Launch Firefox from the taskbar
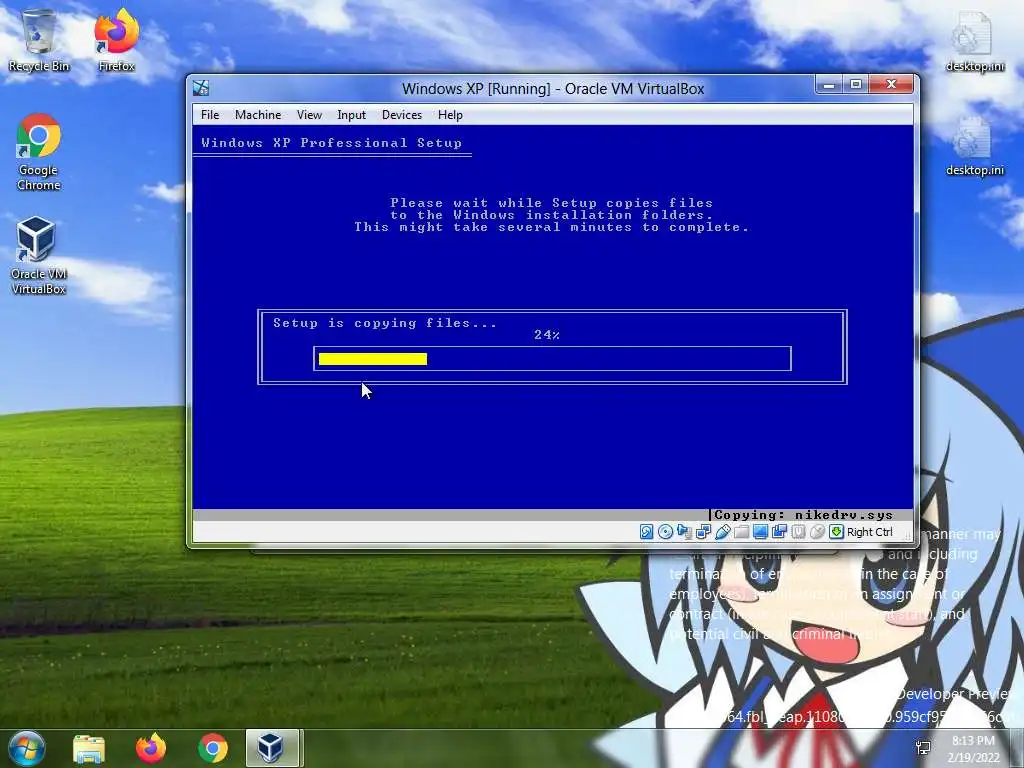This screenshot has width=1024, height=768. tap(151, 748)
